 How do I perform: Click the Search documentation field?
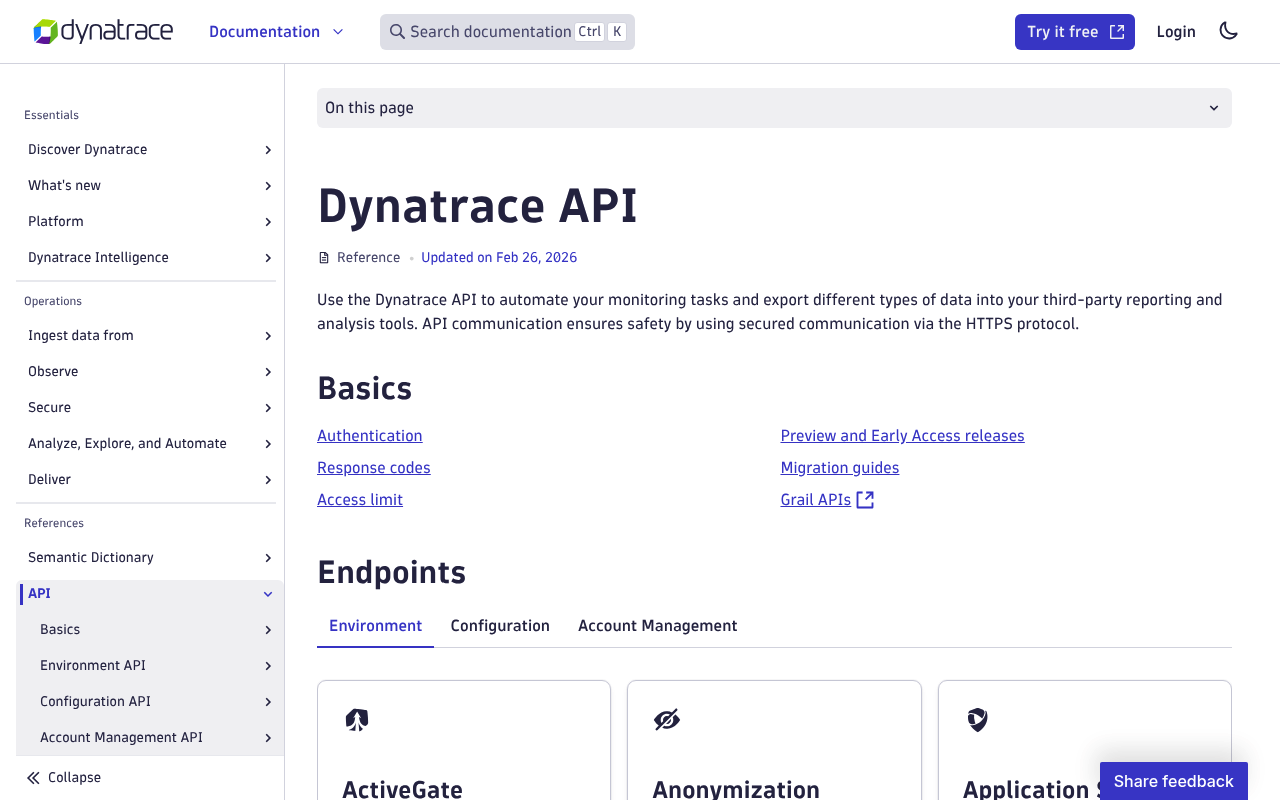coord(507,32)
